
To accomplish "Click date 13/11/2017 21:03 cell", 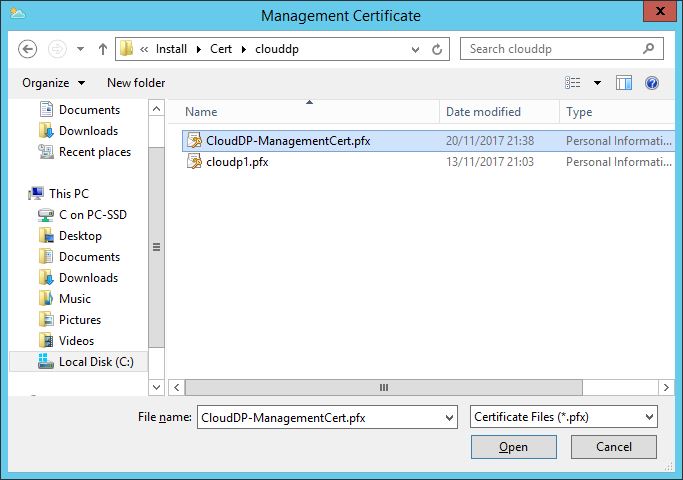I will 490,162.
